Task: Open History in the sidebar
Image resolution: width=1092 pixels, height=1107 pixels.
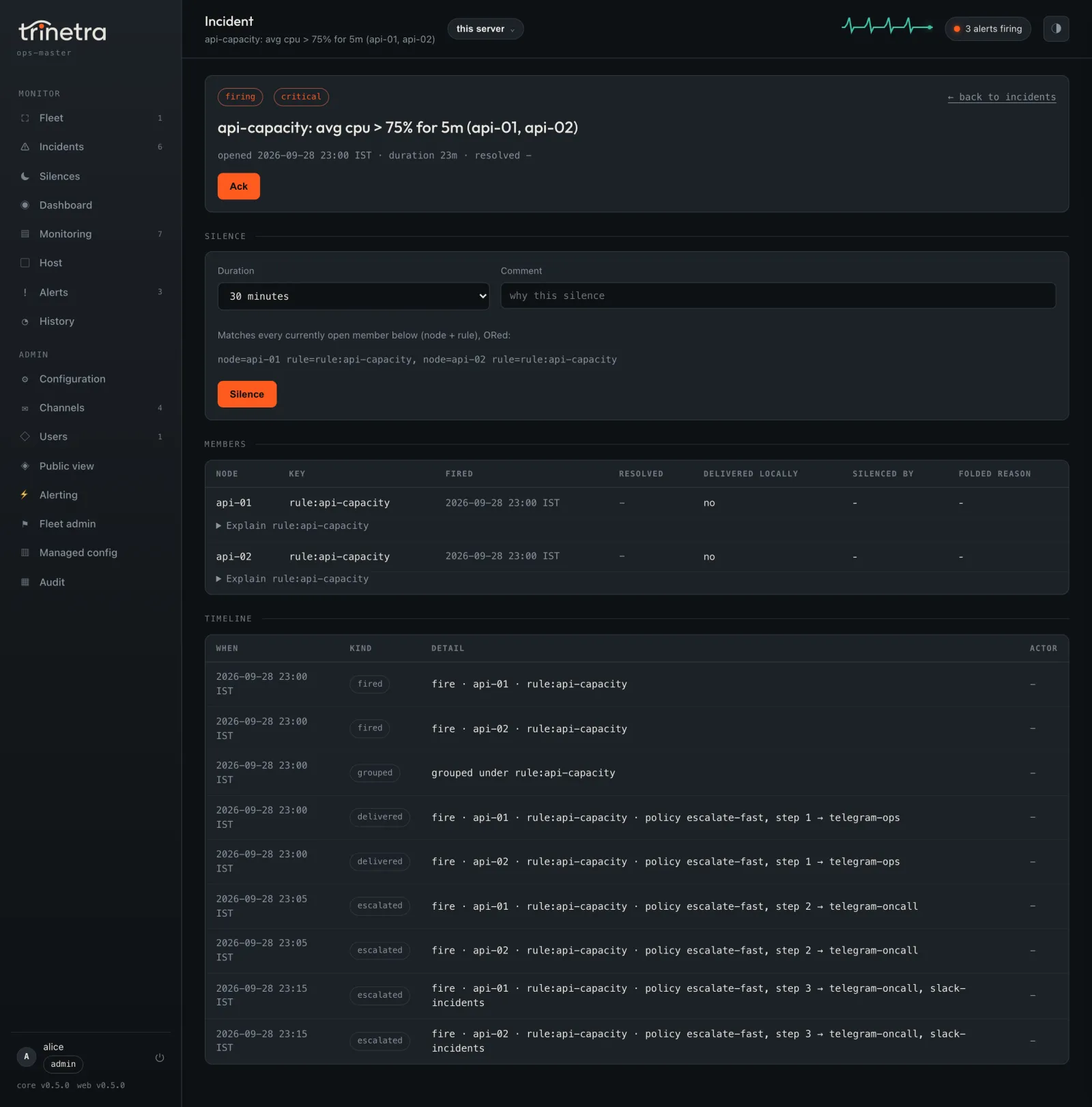Action: click(91, 321)
